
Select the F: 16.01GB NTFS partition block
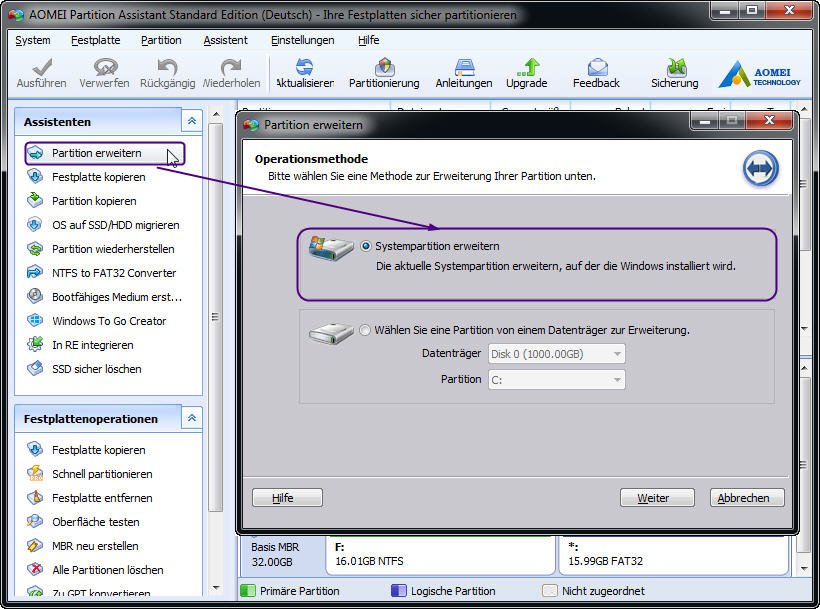[440, 555]
